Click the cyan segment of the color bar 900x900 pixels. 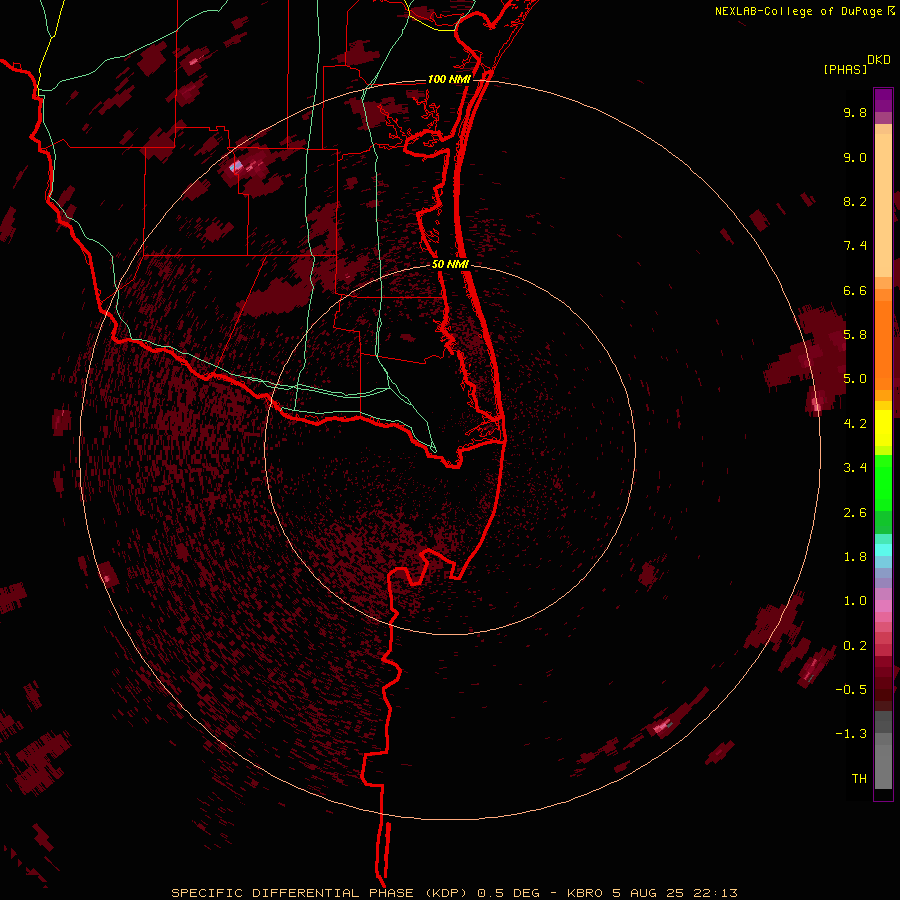click(x=883, y=550)
